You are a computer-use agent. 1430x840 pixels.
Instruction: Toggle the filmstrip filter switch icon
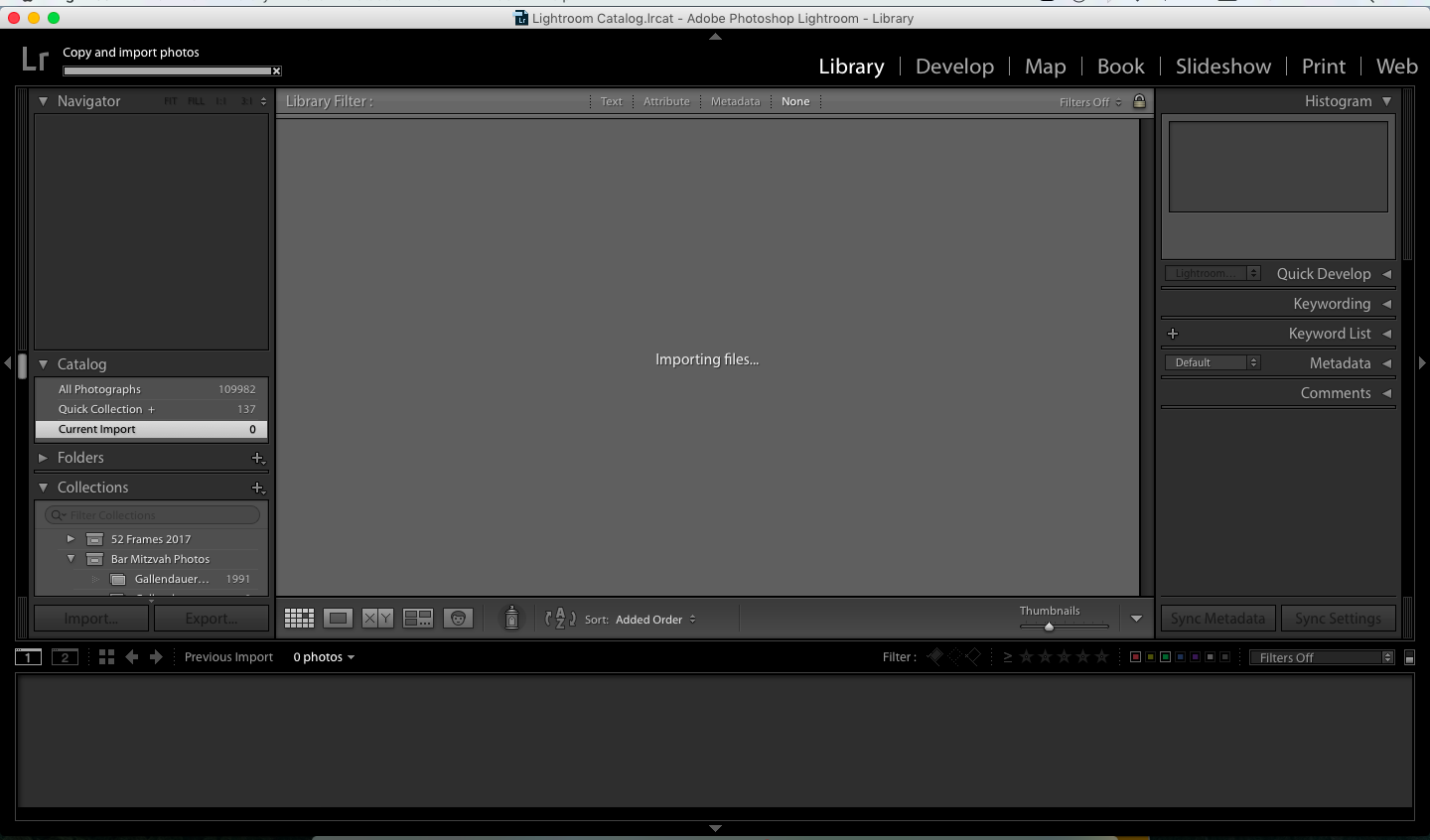point(1409,657)
